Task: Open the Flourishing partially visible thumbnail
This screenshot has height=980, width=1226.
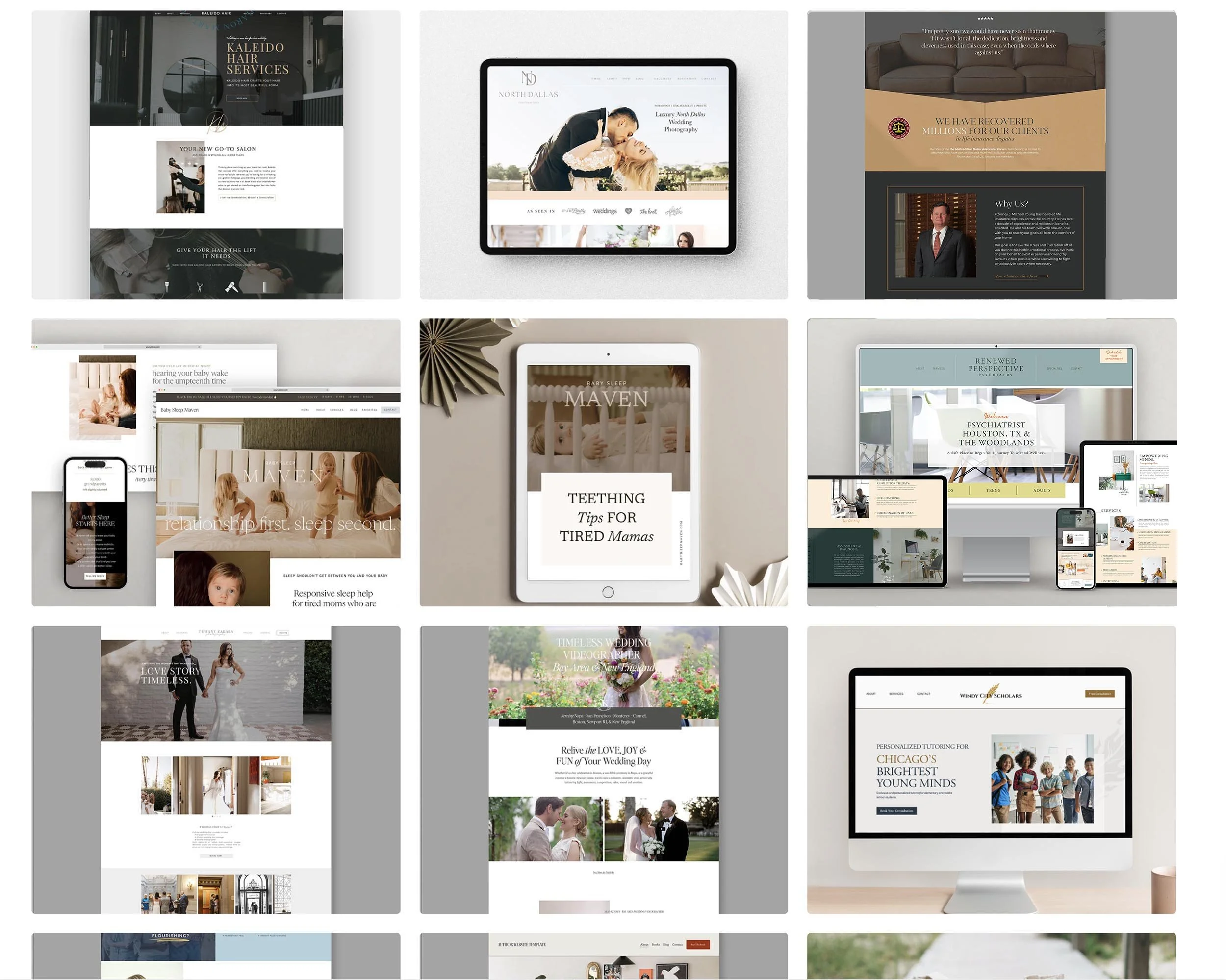Action: coord(216,956)
